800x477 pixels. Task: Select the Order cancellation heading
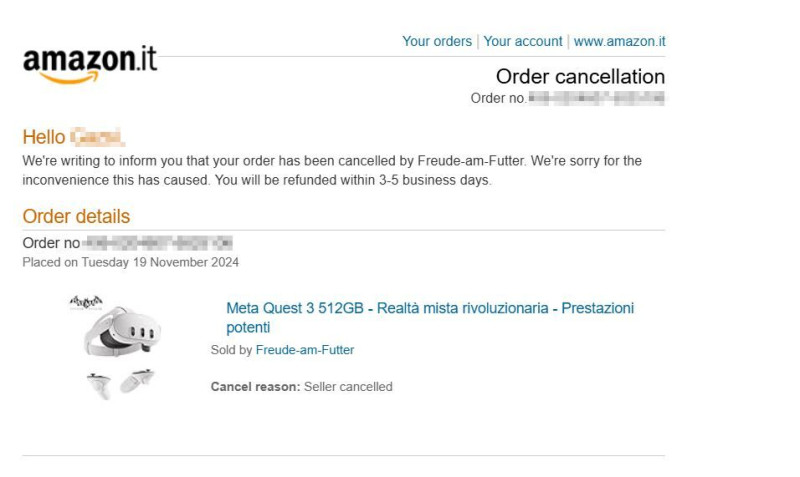(x=580, y=77)
